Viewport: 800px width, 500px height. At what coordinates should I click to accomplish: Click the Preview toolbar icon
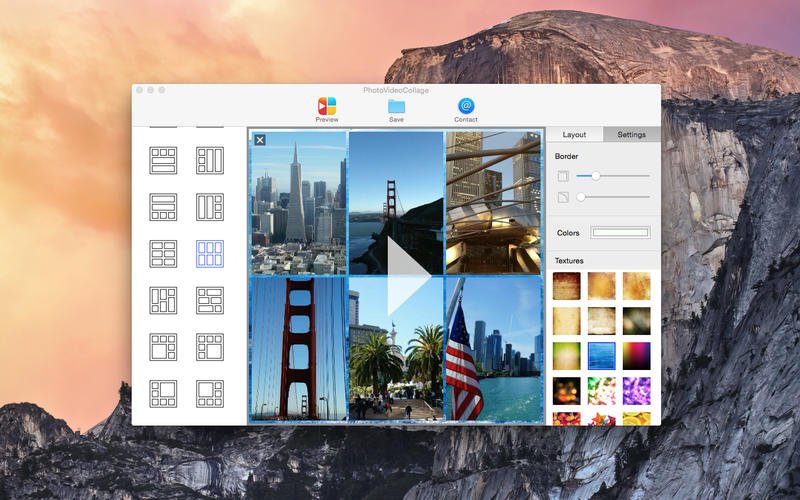point(327,107)
